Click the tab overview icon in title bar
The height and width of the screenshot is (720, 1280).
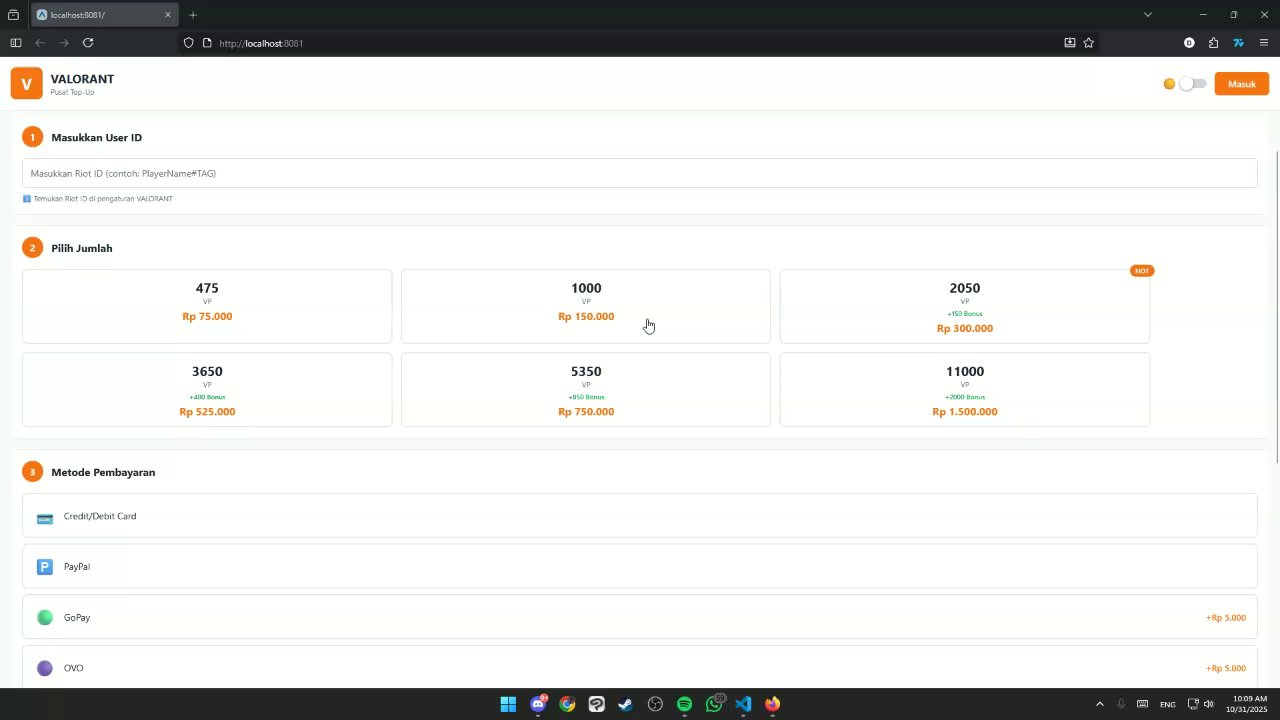point(13,15)
